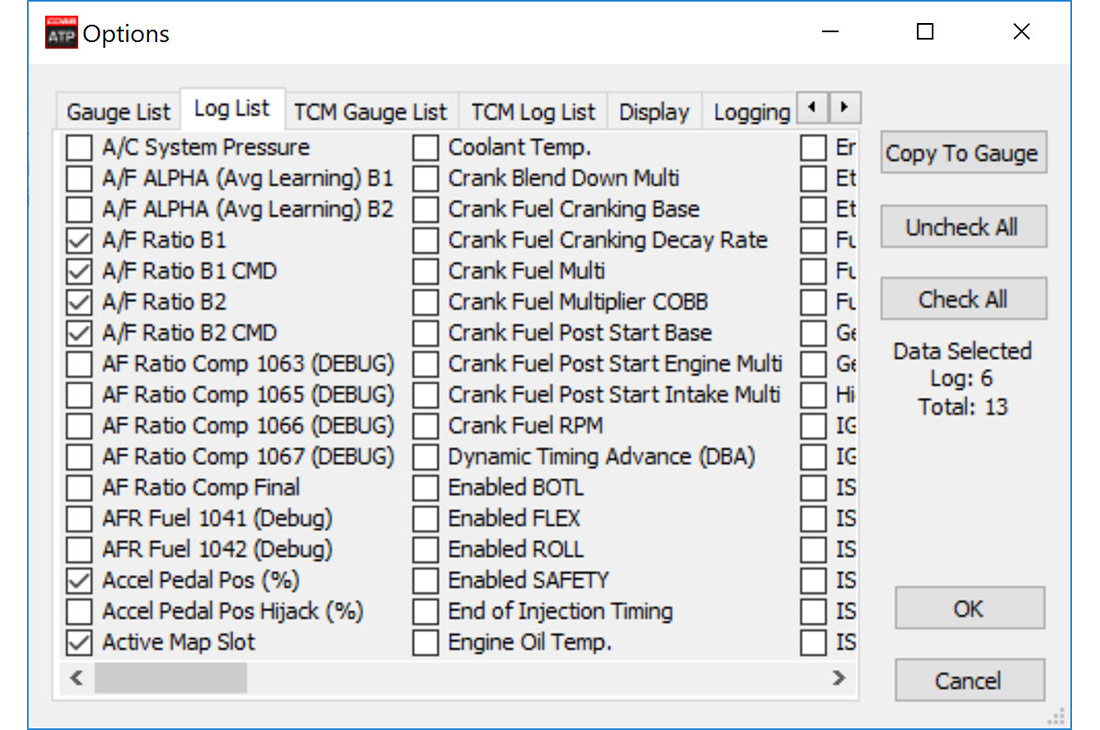Enable Dynamic Timing Advance (DBA)
The width and height of the screenshot is (1100, 730).
(x=425, y=457)
